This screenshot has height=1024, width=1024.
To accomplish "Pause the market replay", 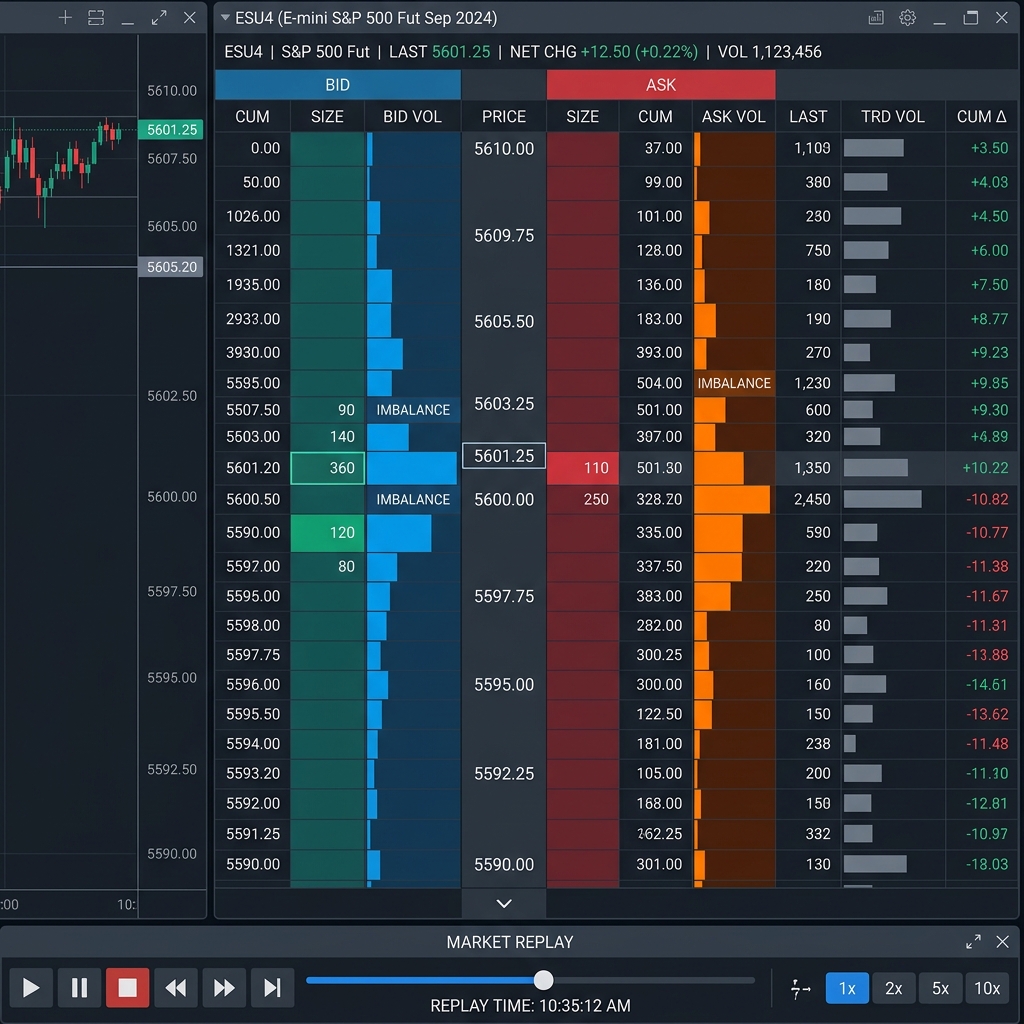I will coord(79,987).
